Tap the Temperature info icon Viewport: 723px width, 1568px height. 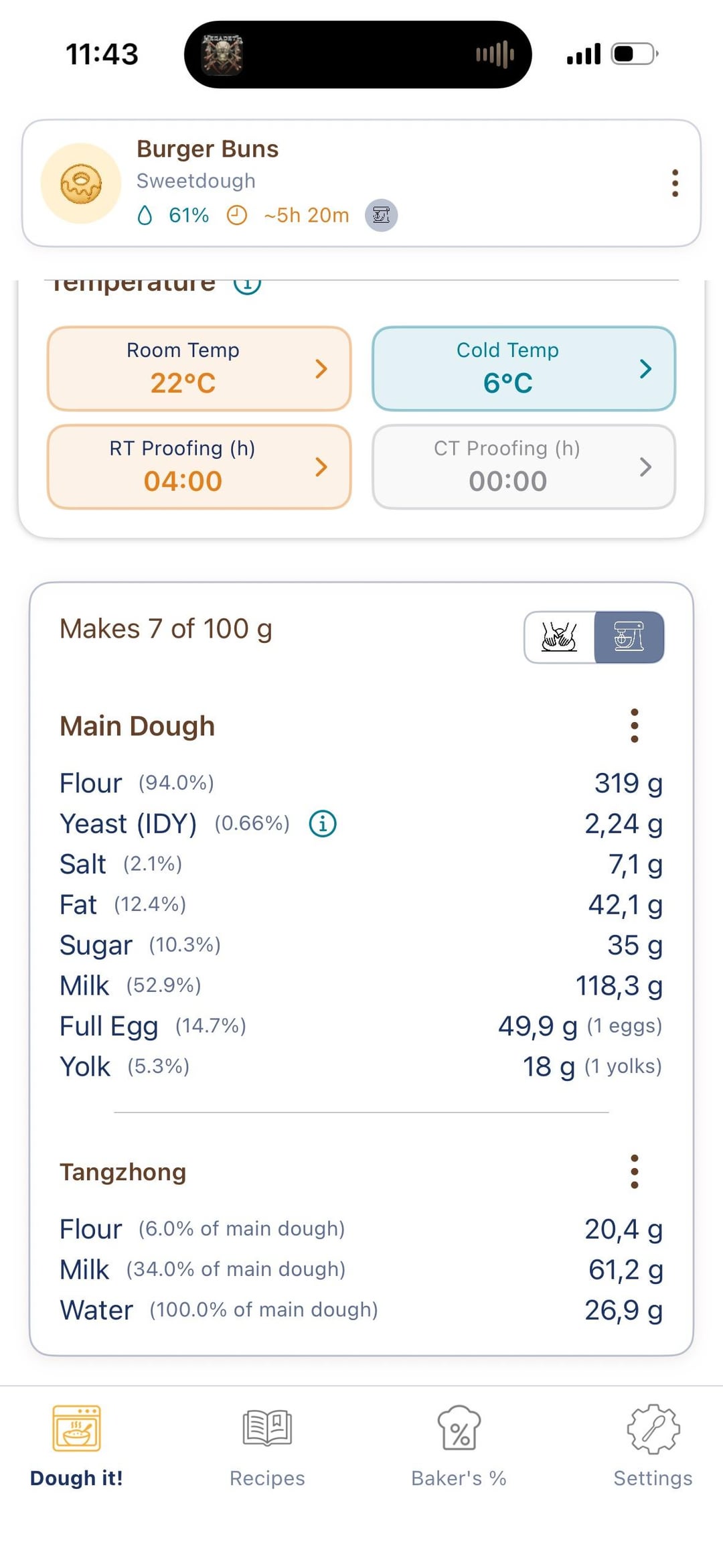[247, 284]
